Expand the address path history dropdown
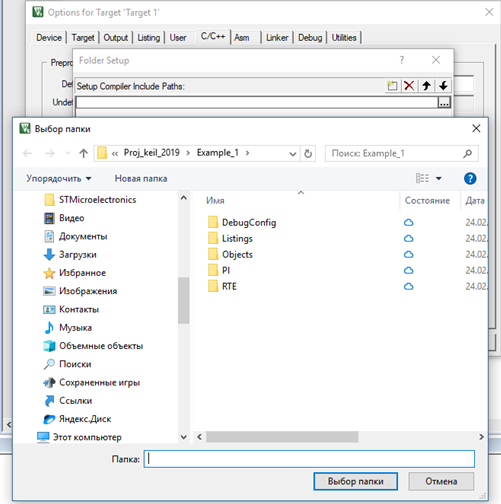Screen dimensions: 501x504 (293, 154)
